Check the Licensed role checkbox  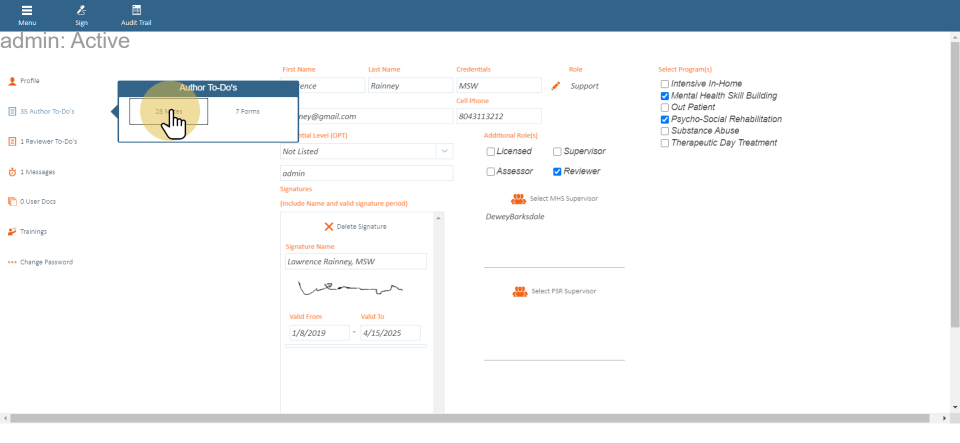coord(491,152)
